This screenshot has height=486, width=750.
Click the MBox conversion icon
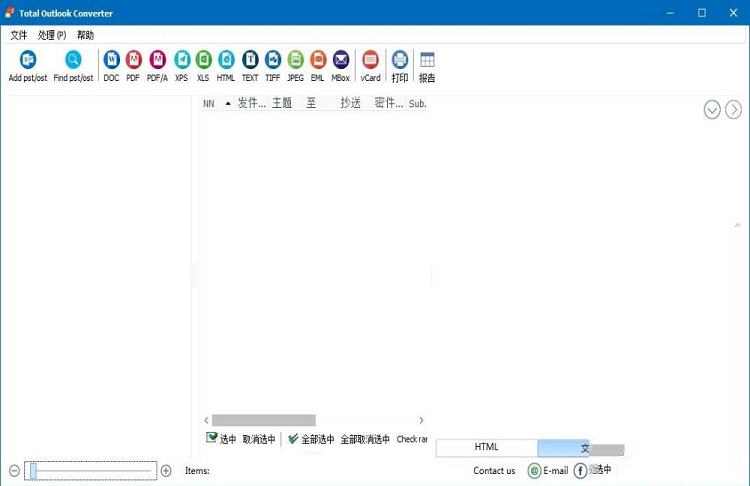click(x=341, y=60)
